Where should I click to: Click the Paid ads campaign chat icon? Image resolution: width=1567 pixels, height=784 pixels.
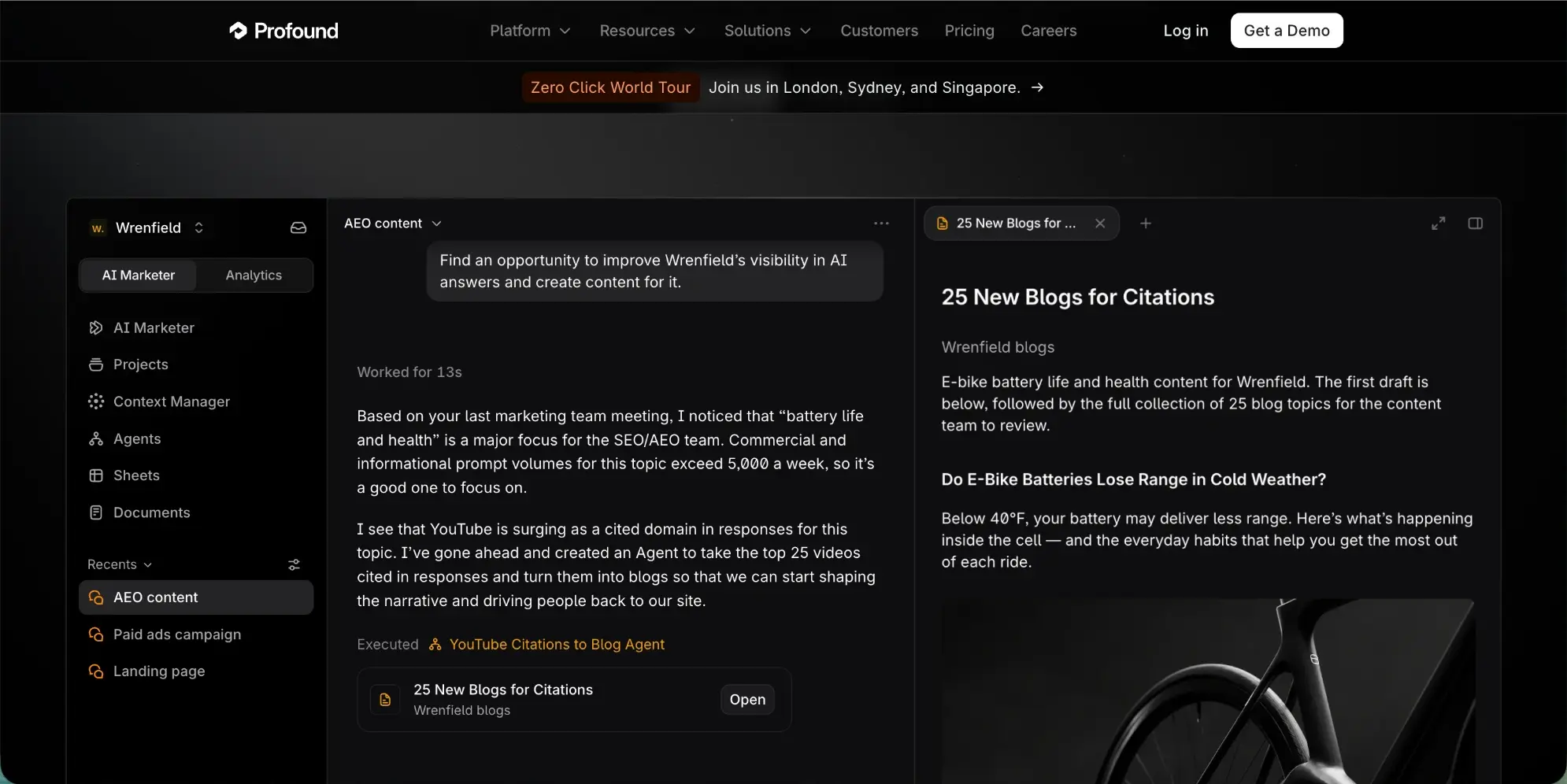[96, 634]
